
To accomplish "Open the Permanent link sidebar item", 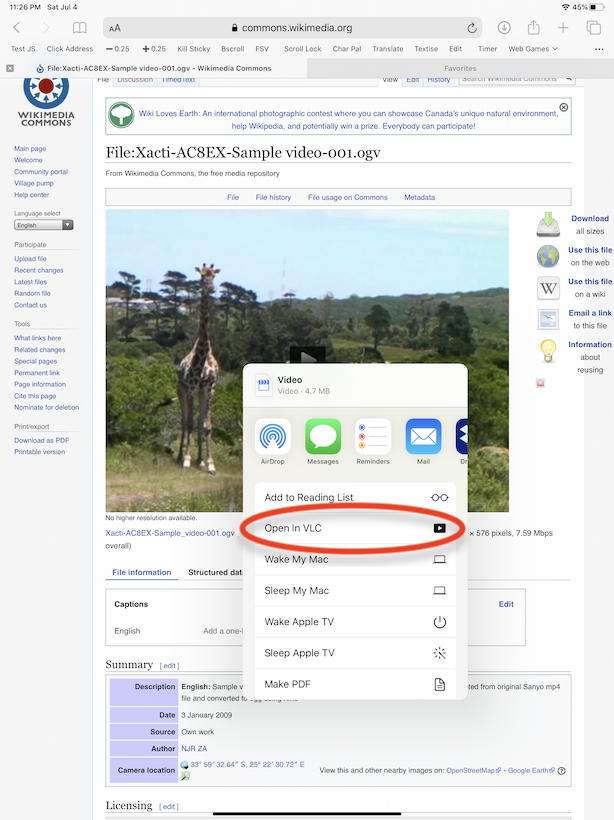I will 37,372.
